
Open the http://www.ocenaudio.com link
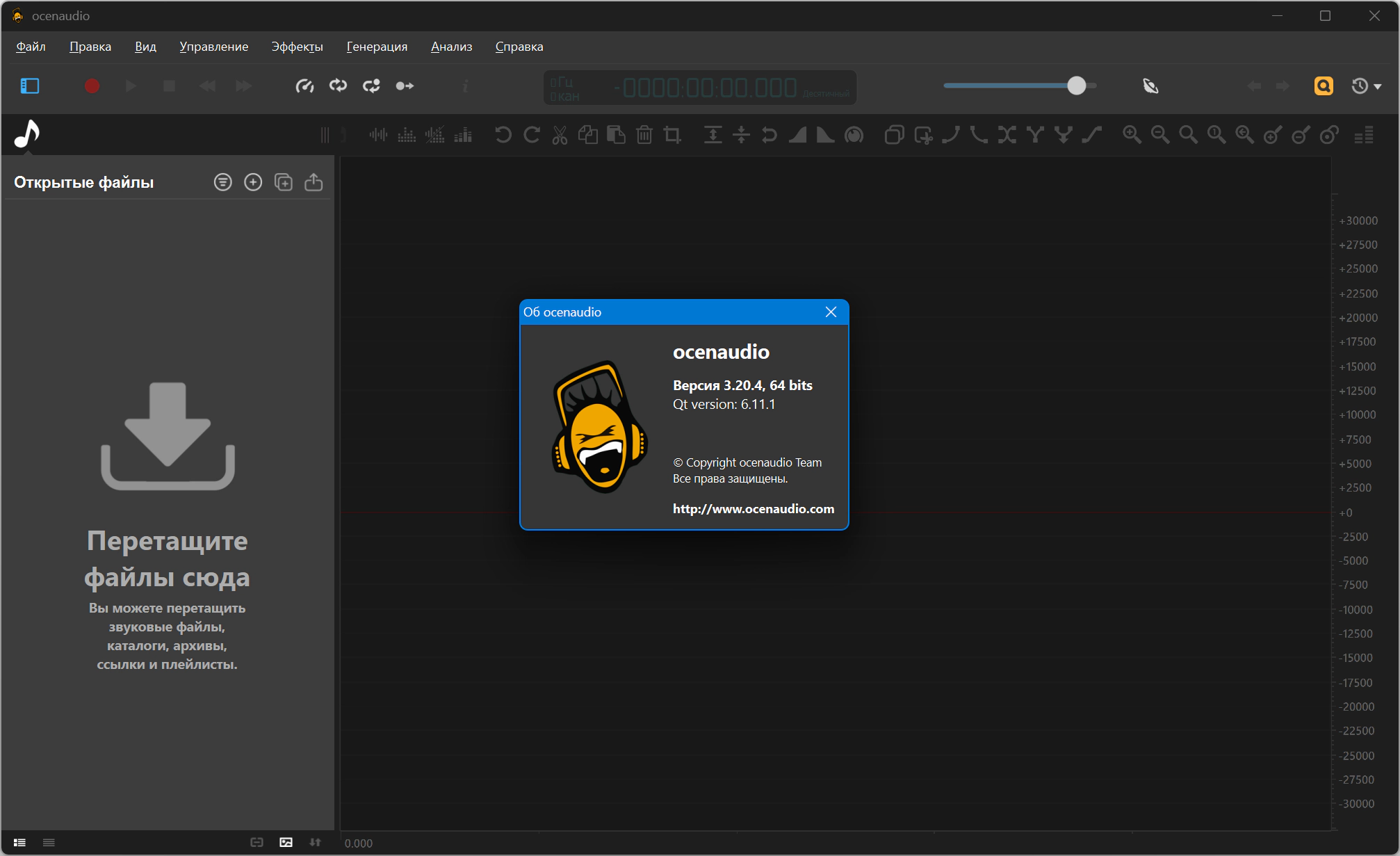[x=754, y=508]
